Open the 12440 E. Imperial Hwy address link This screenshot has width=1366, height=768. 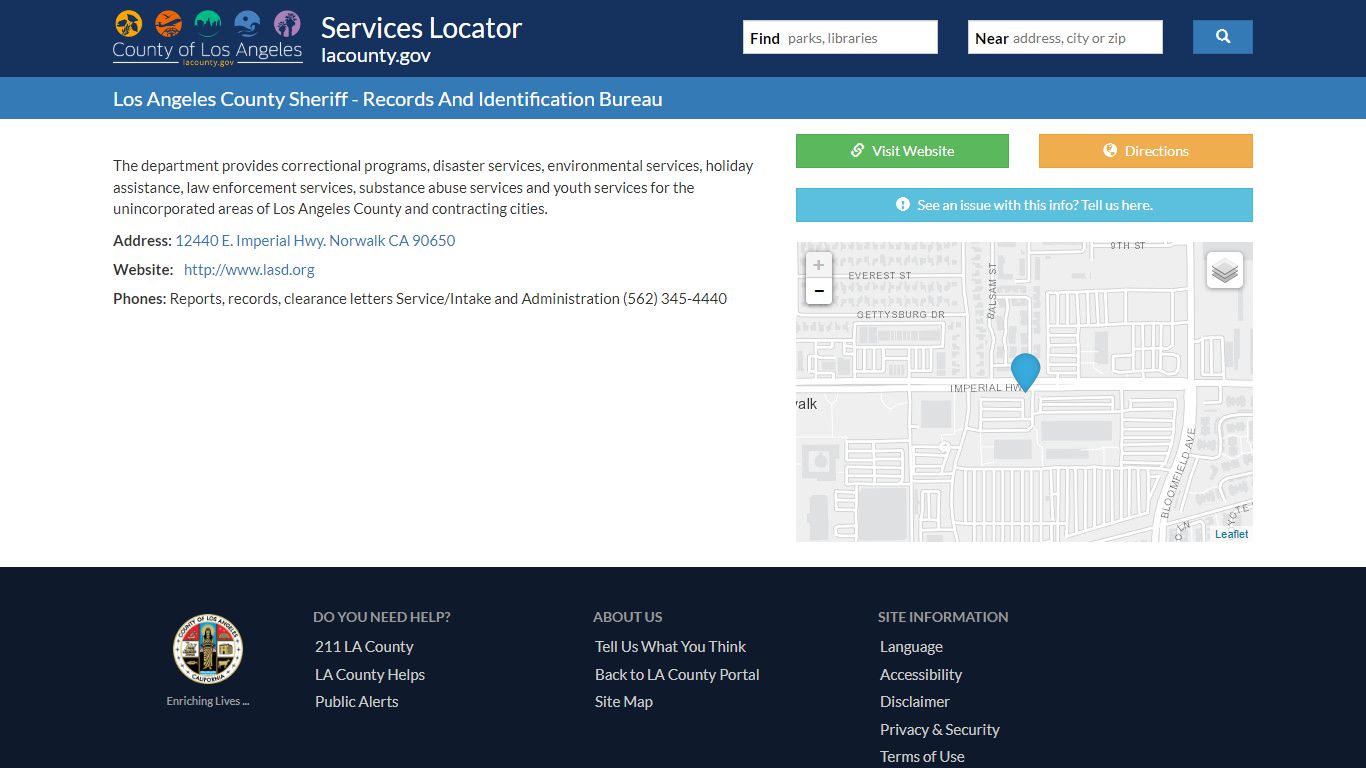point(315,241)
